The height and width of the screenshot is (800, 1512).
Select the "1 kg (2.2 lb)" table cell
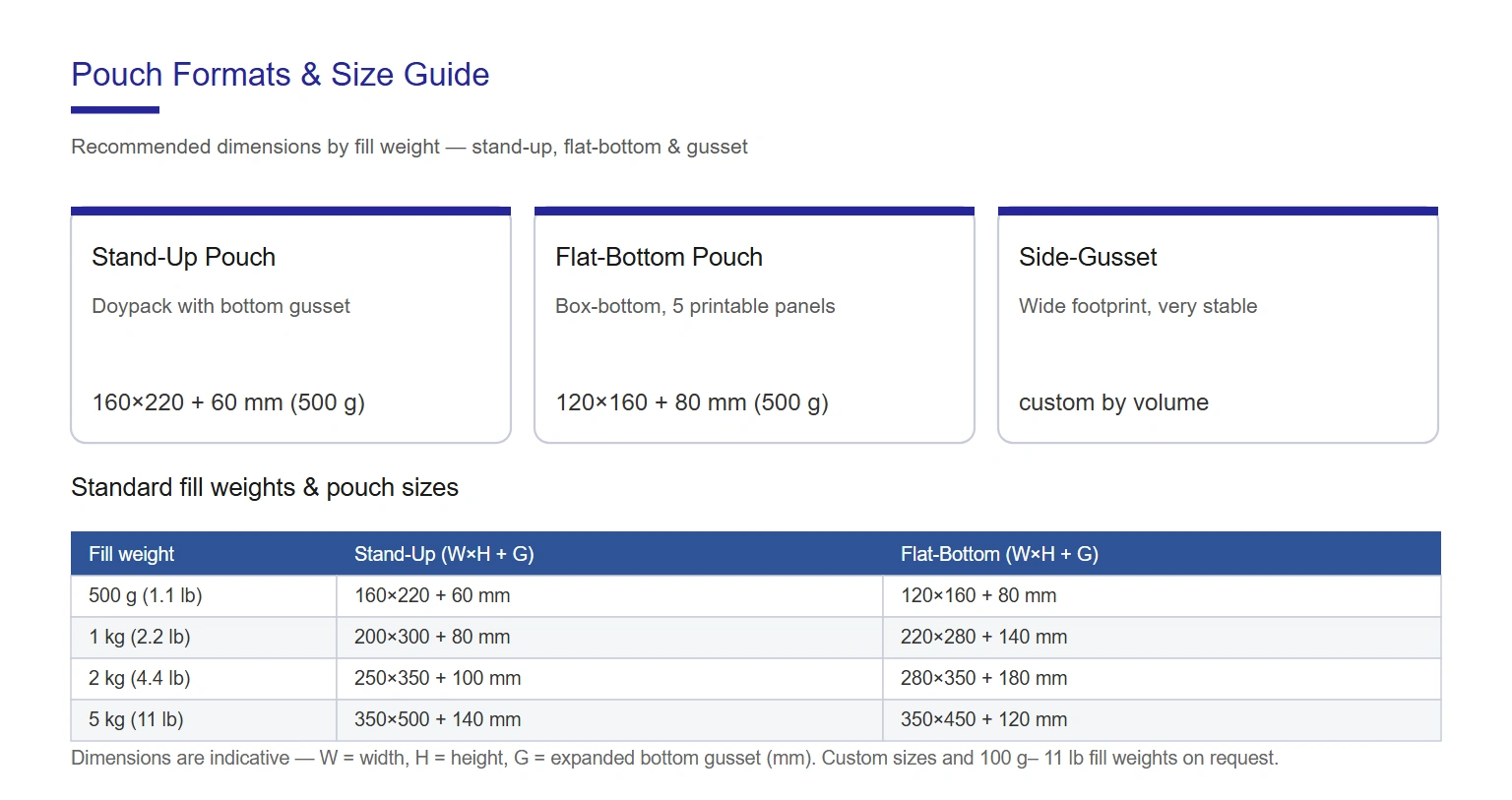click(x=204, y=637)
